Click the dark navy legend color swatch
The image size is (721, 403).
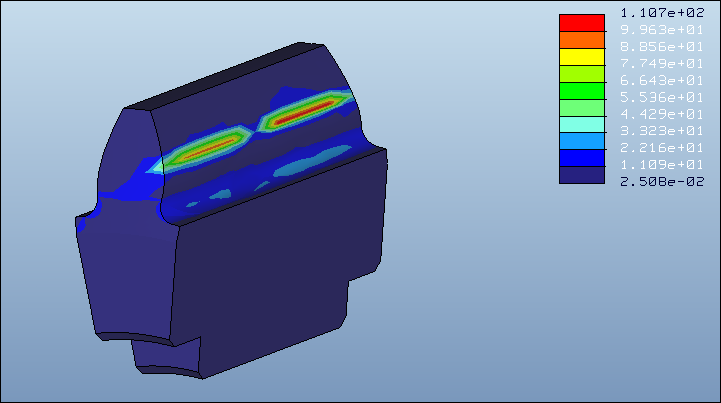click(x=582, y=175)
